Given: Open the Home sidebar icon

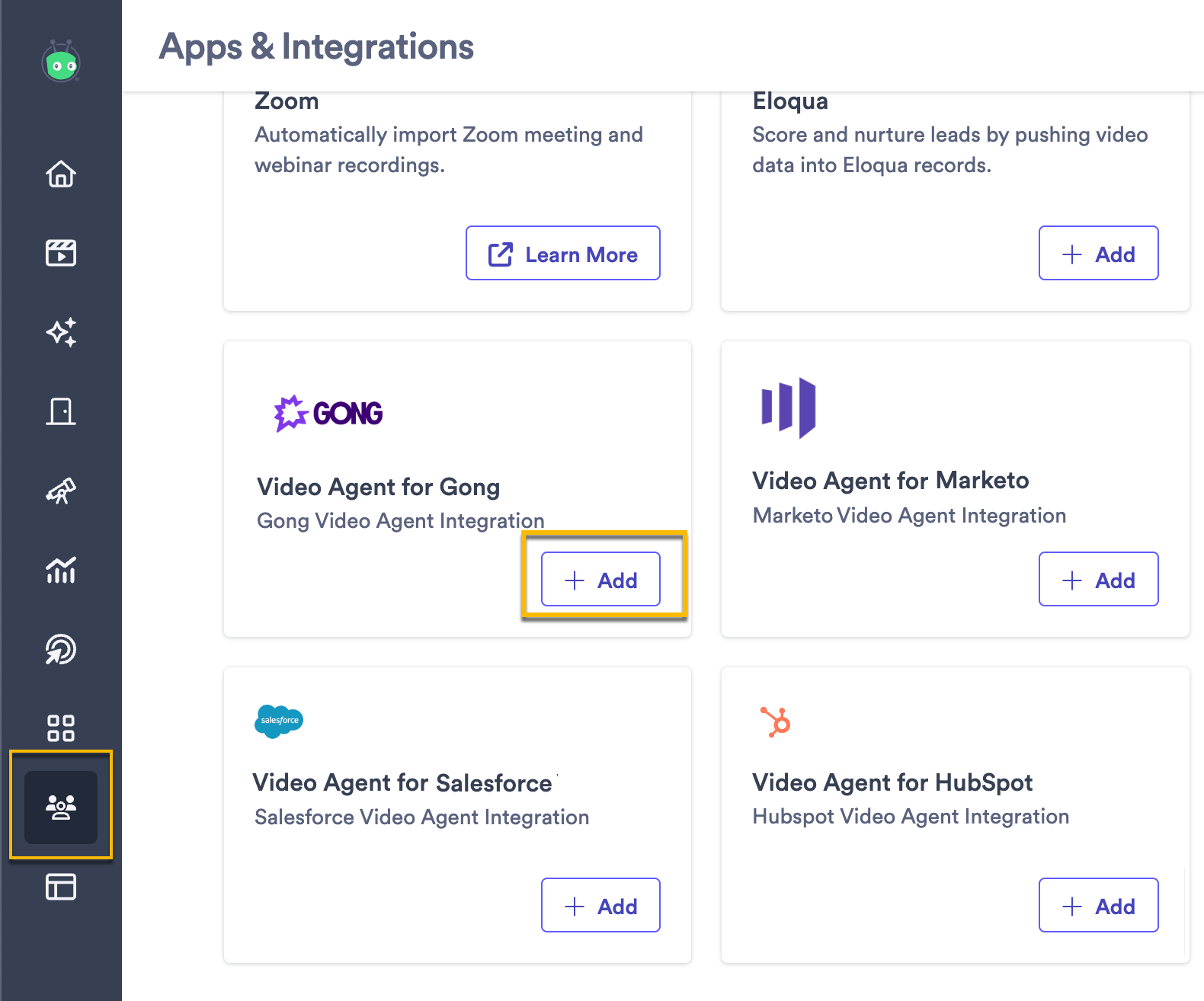Looking at the screenshot, I should pos(61,174).
